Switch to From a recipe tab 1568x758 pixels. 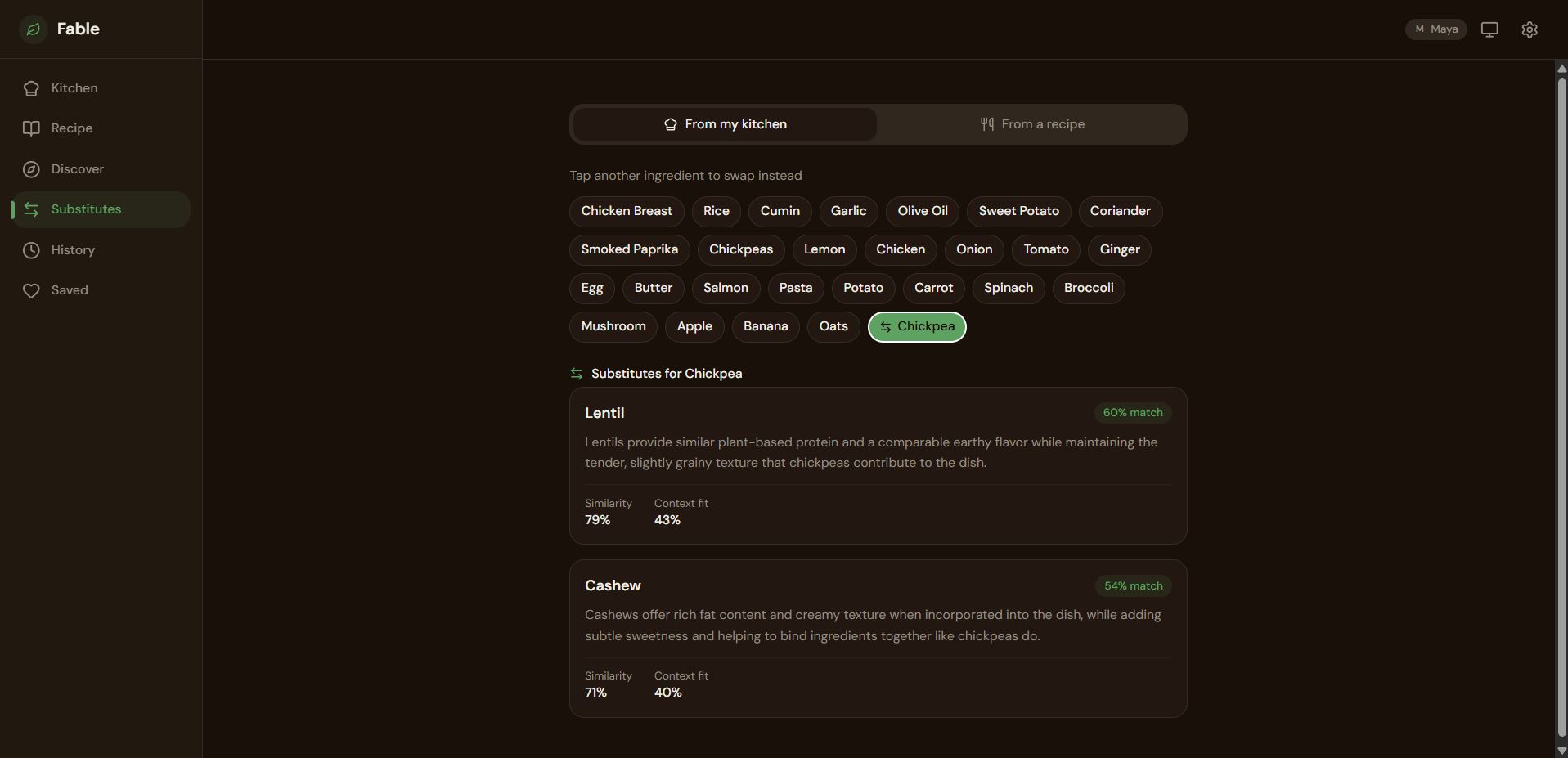[1031, 124]
